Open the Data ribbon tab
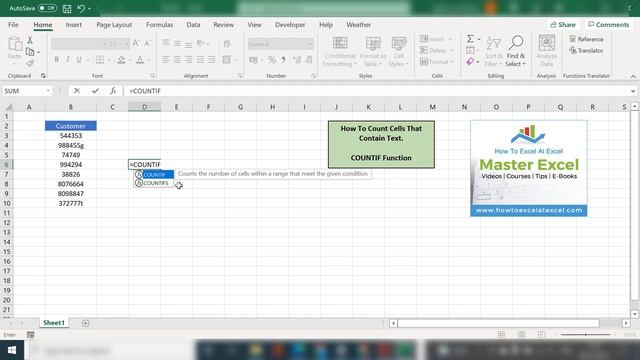Screen dimensions: 640x360 tap(193, 25)
